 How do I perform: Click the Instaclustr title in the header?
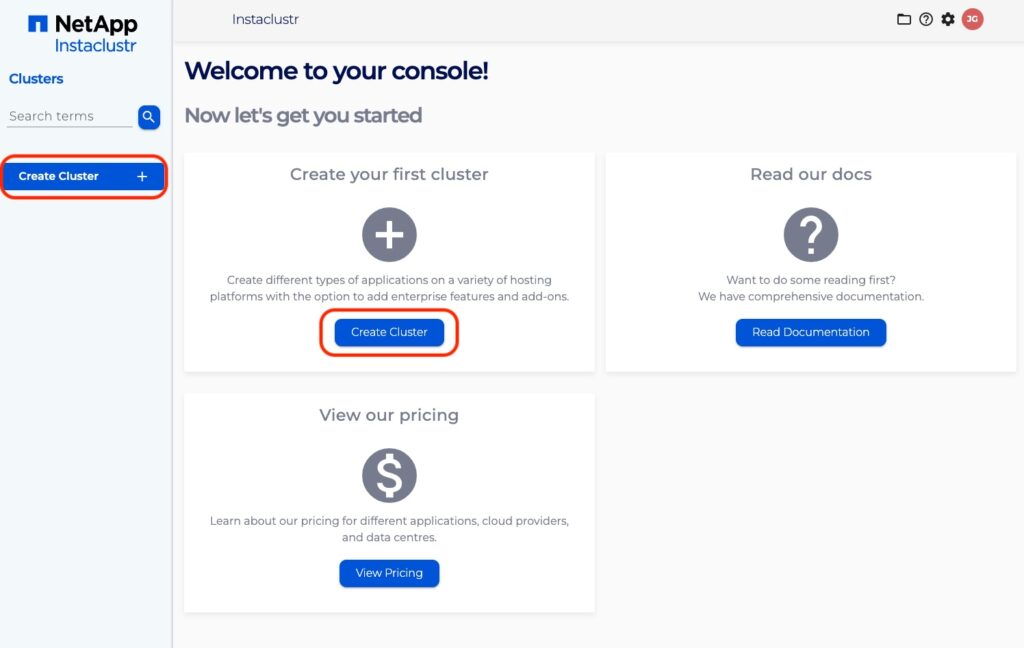(265, 19)
